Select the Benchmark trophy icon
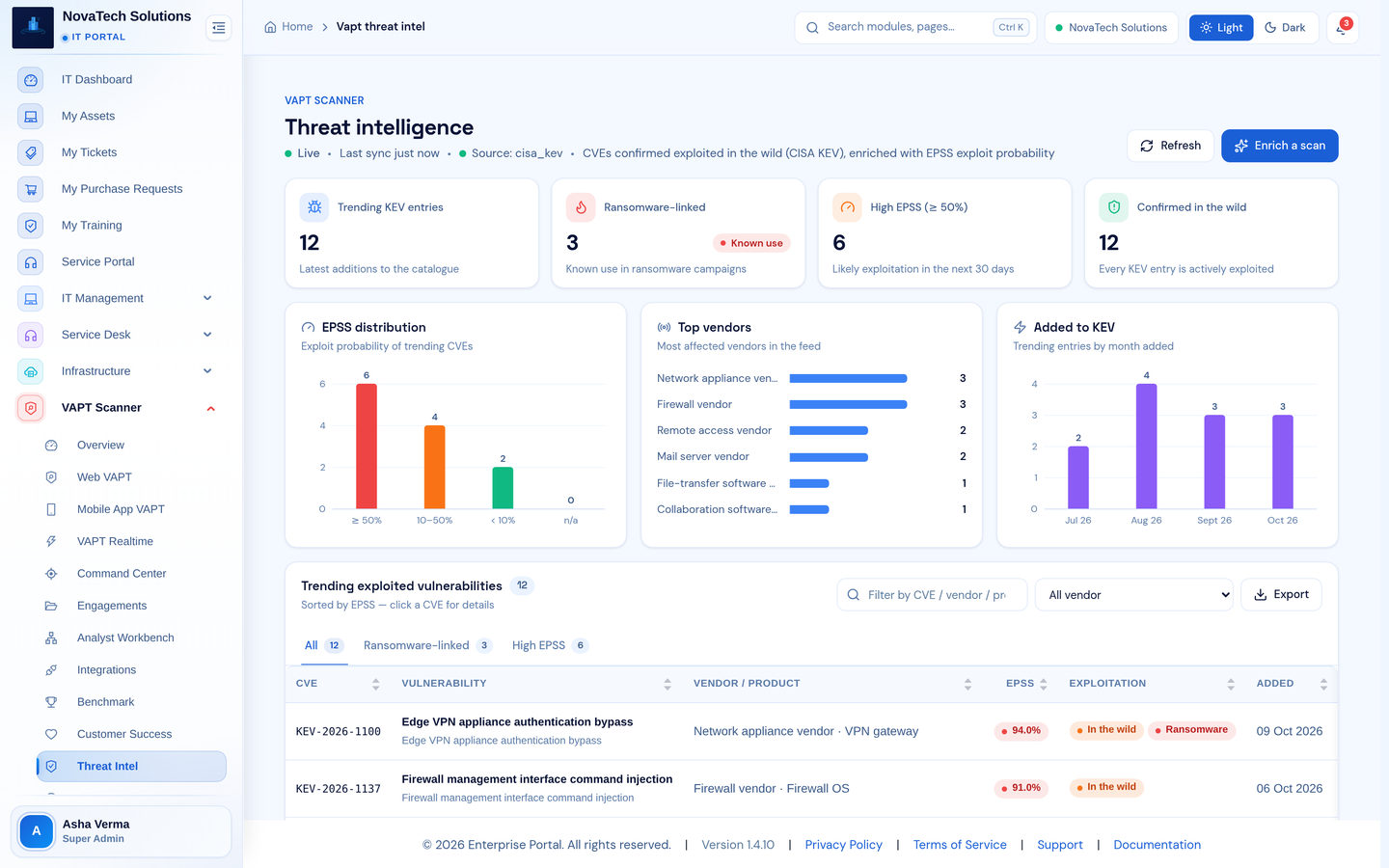This screenshot has height=868, width=1389. (51, 702)
